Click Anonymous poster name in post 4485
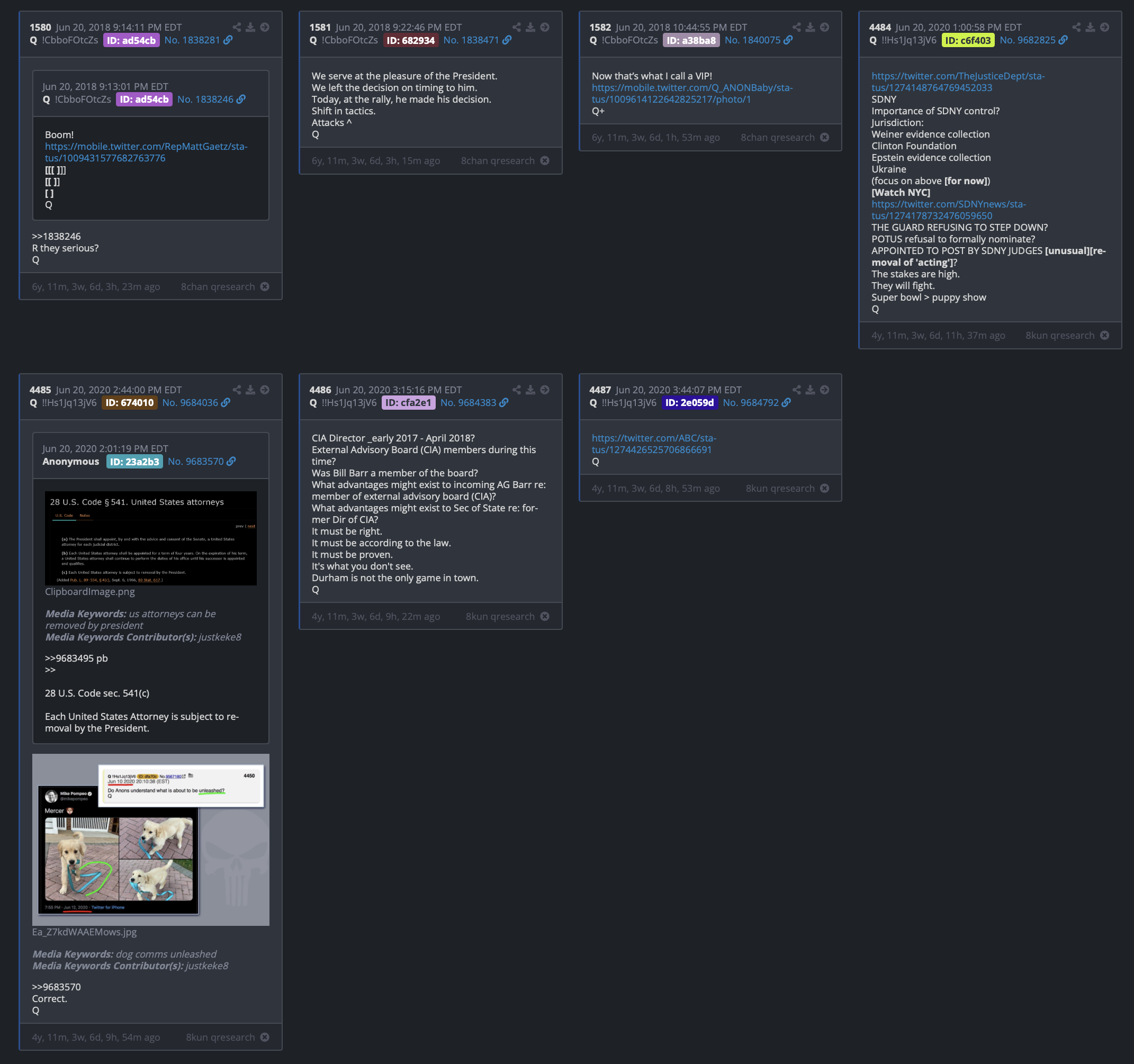Screen dimensions: 1134x1064 point(71,462)
